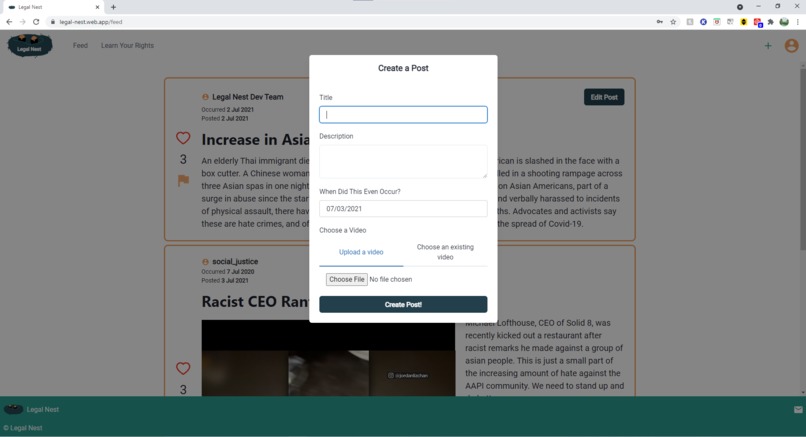Image resolution: width=806 pixels, height=437 pixels.
Task: Click the footer 'Legal Nest' text
Action: click(x=43, y=409)
